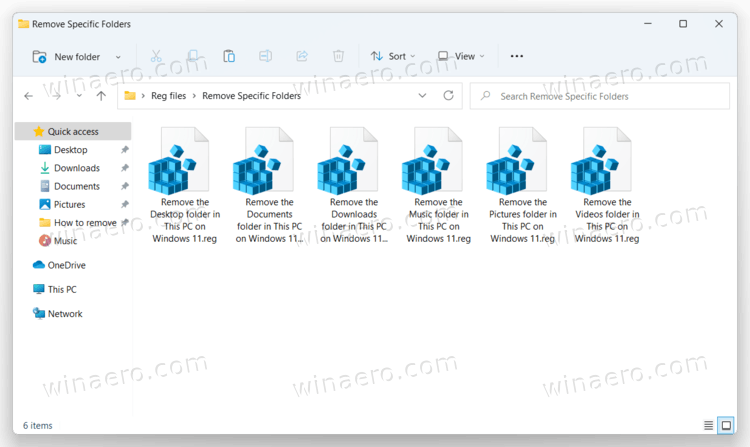Switch to large icons view toggle
Screen dimensions: 750x447
(726, 425)
